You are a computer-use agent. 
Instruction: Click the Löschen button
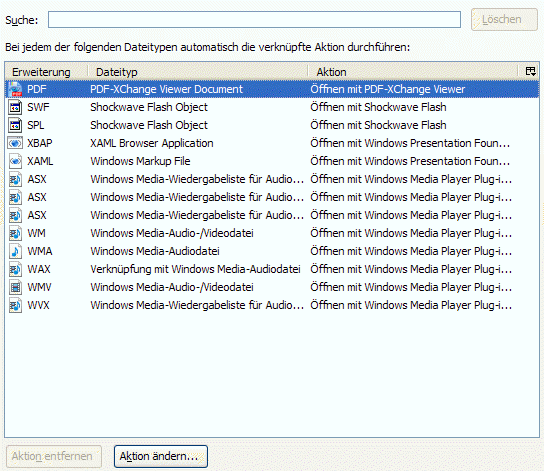(504, 19)
